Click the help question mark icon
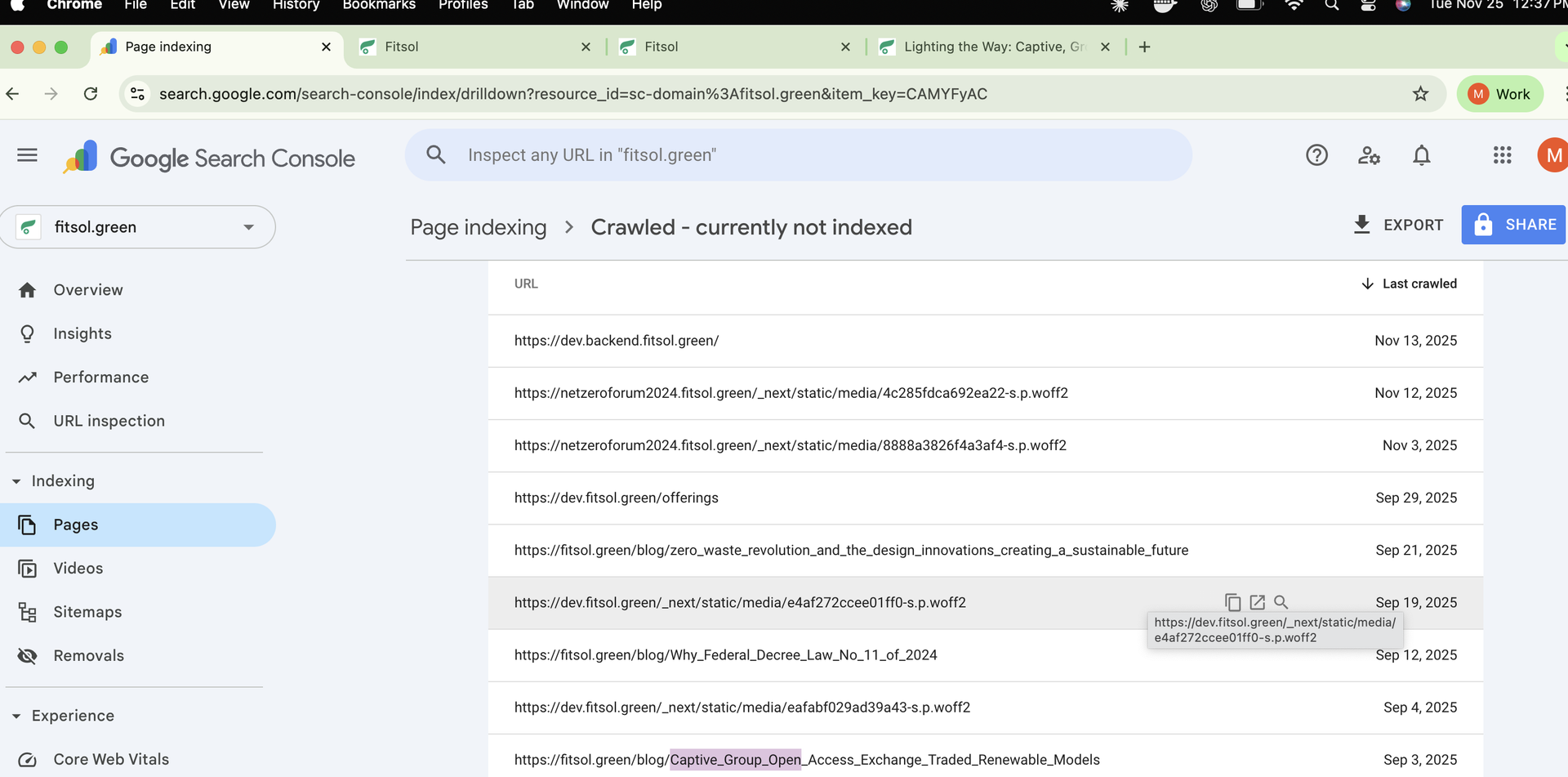 [1316, 154]
